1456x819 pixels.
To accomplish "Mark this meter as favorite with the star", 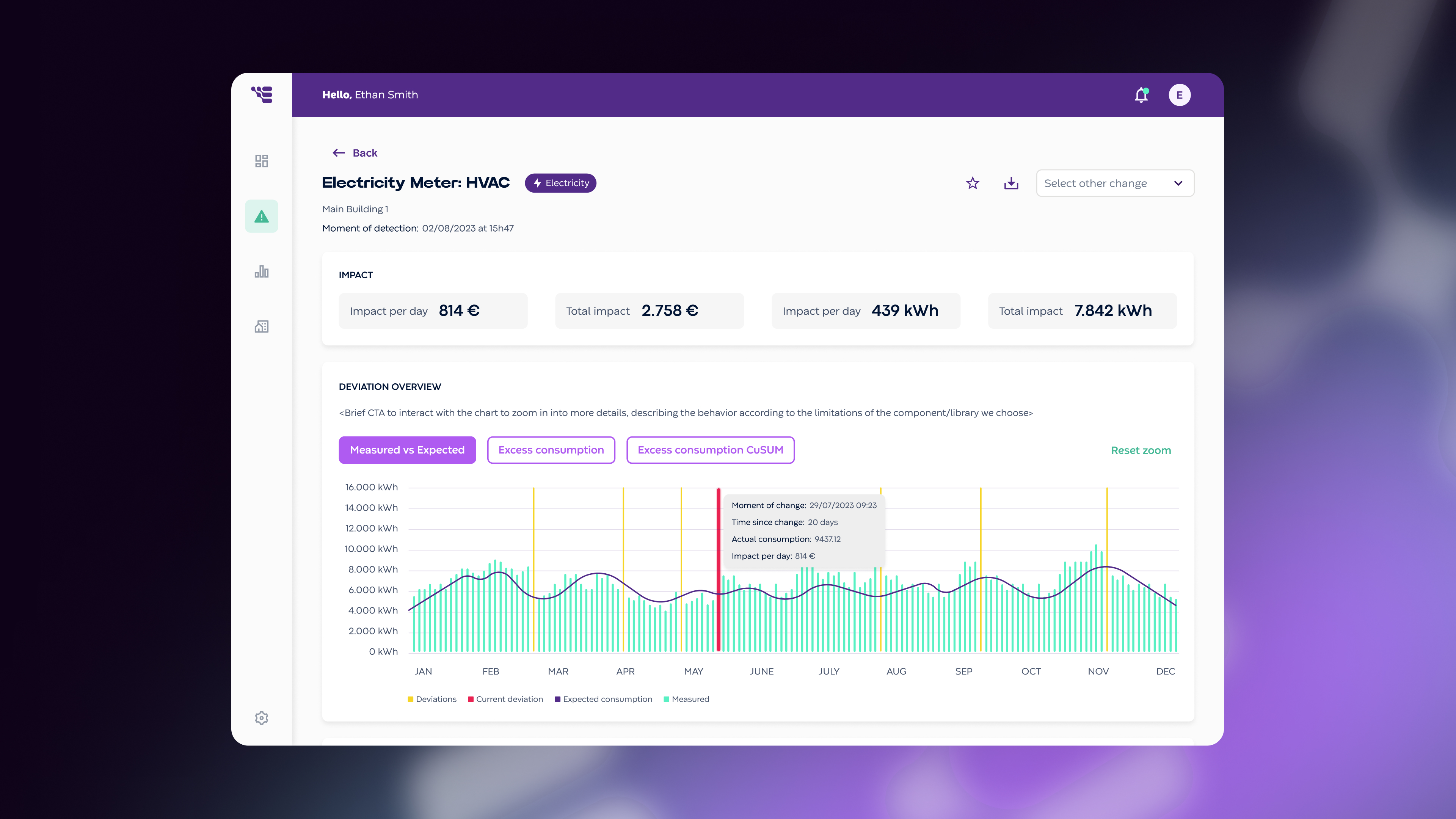I will point(972,183).
